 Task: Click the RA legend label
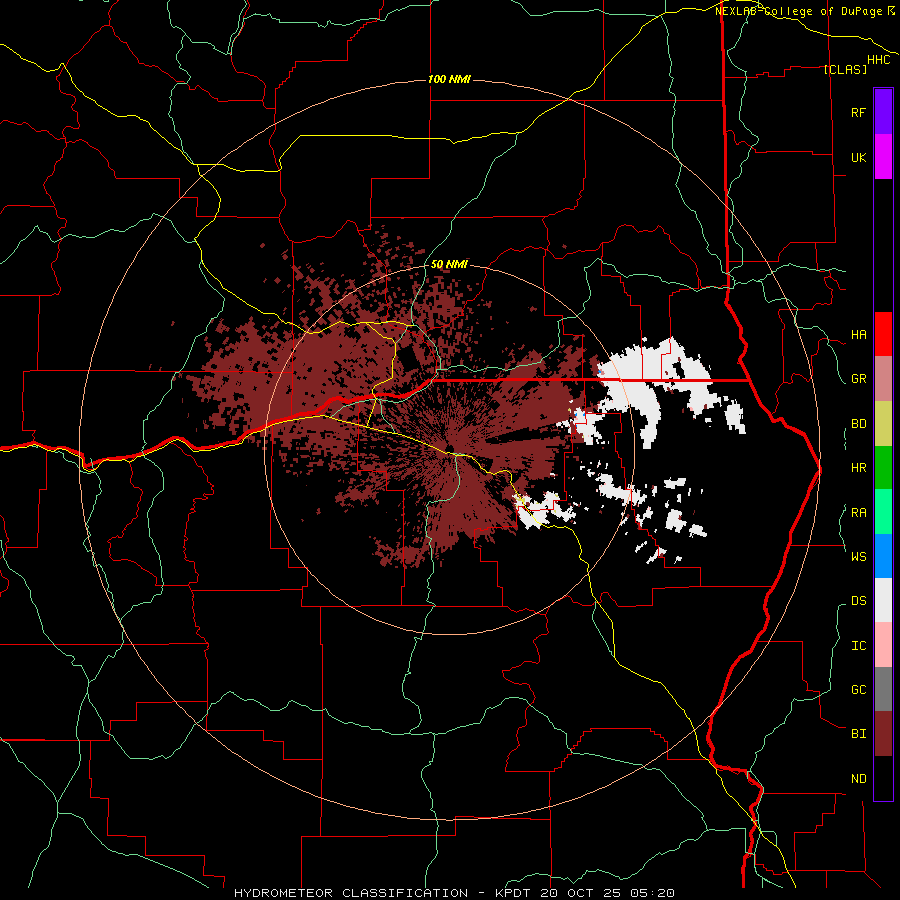[x=858, y=513]
